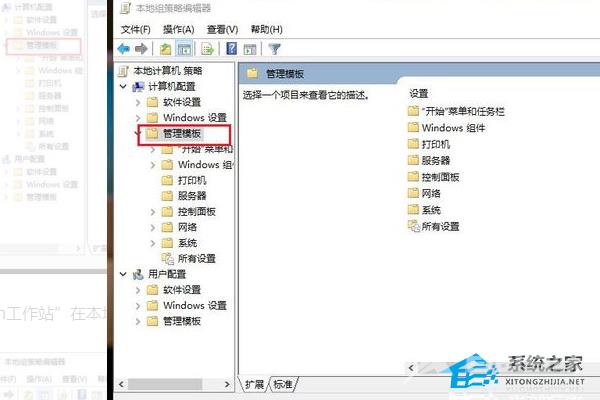The width and height of the screenshot is (600, 400).
Task: Expand 软件设置 under 计算机配置
Action: click(x=138, y=102)
